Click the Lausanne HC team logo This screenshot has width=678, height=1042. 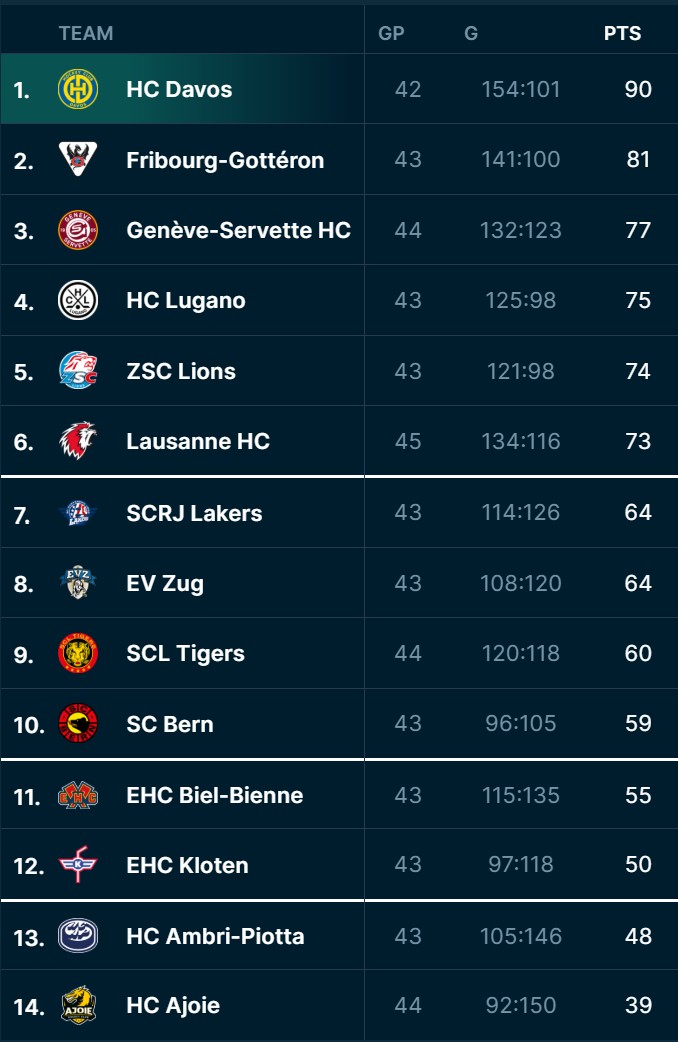pos(78,441)
